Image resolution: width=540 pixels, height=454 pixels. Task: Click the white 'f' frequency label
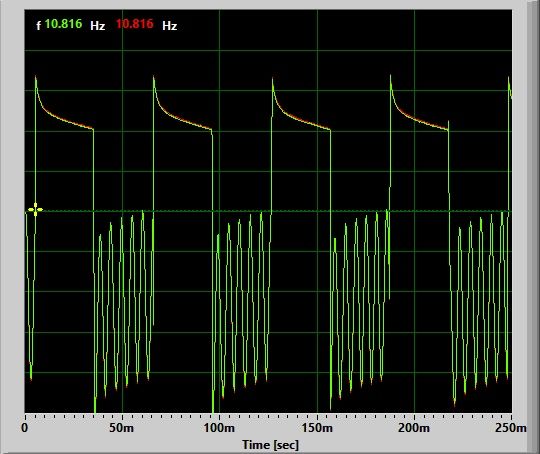(39, 25)
